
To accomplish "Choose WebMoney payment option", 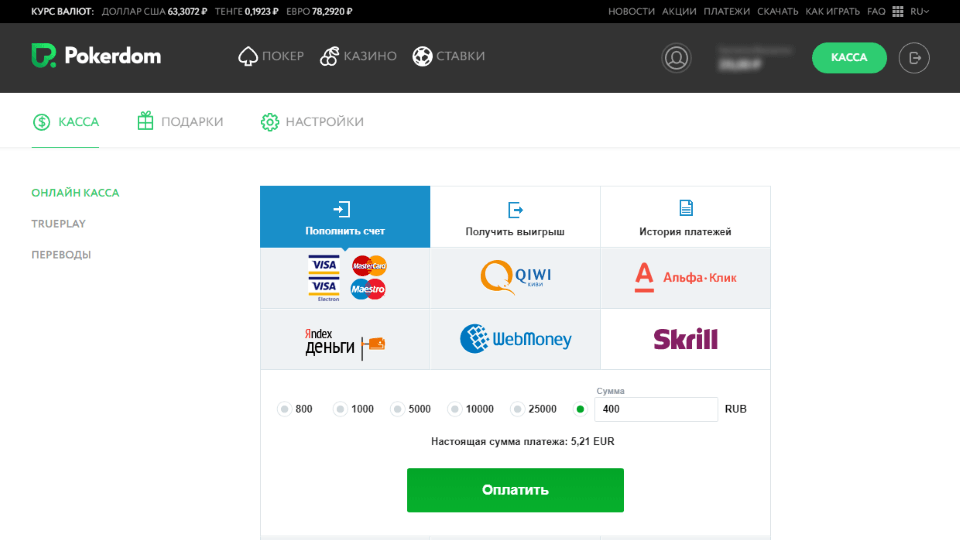I will 515,339.
